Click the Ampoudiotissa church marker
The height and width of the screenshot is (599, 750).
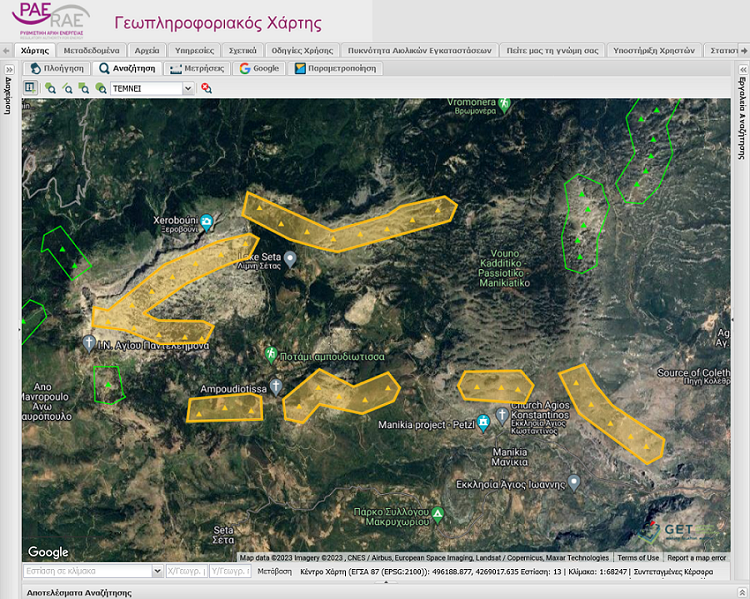pos(276,386)
